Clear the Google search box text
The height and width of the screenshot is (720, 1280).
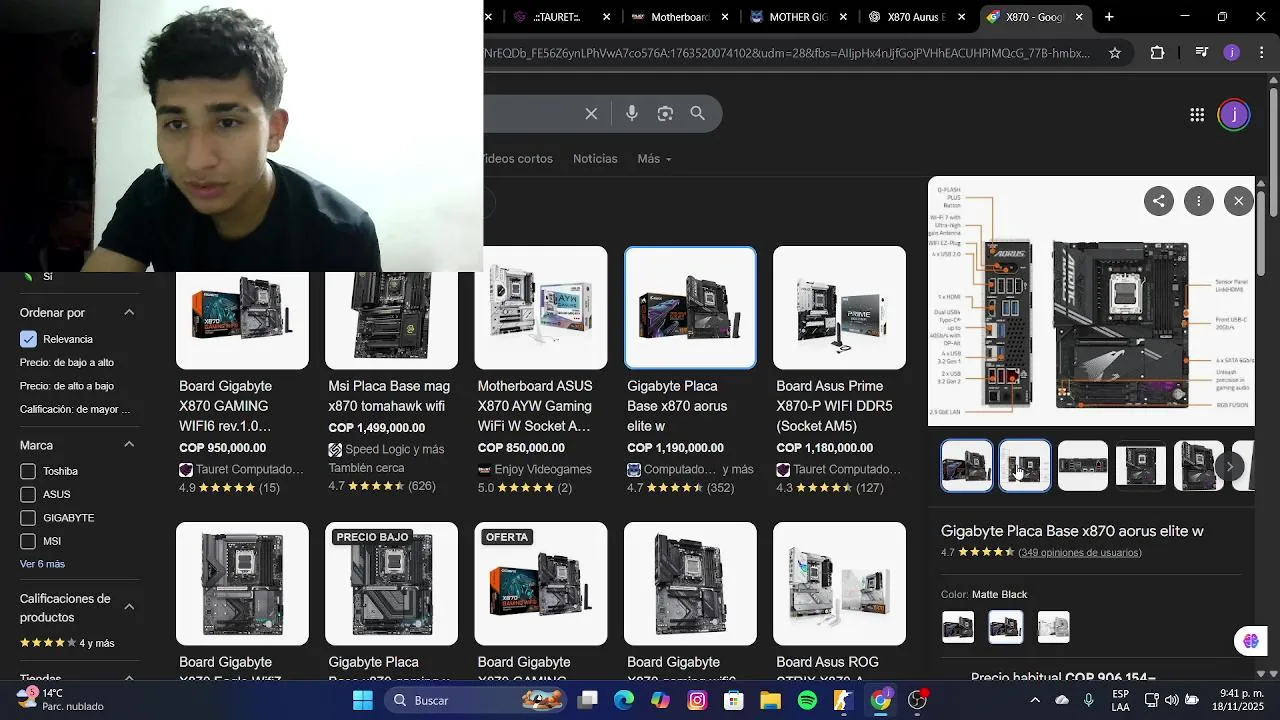pos(591,114)
